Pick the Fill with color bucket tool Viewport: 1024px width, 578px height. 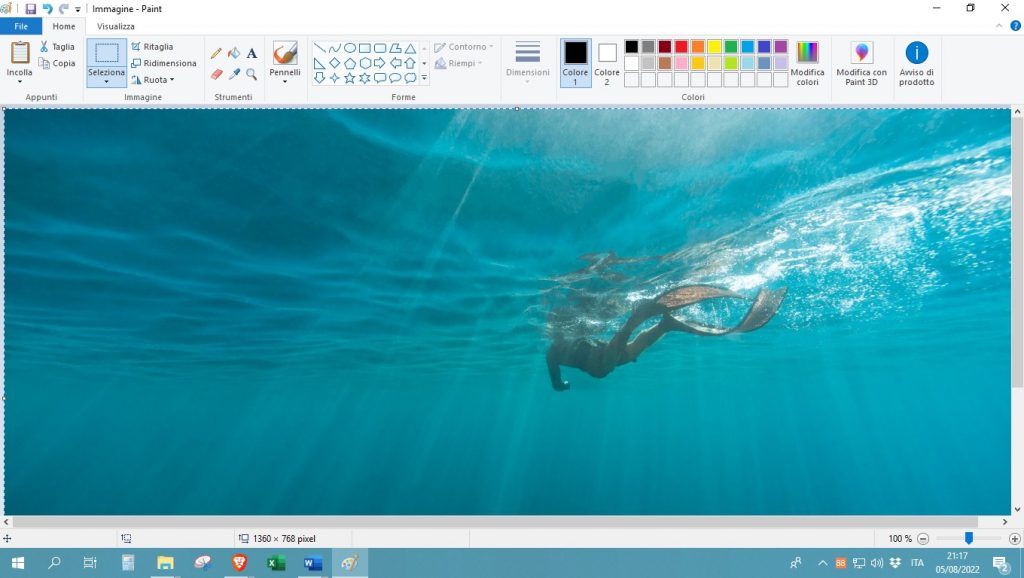[x=234, y=53]
